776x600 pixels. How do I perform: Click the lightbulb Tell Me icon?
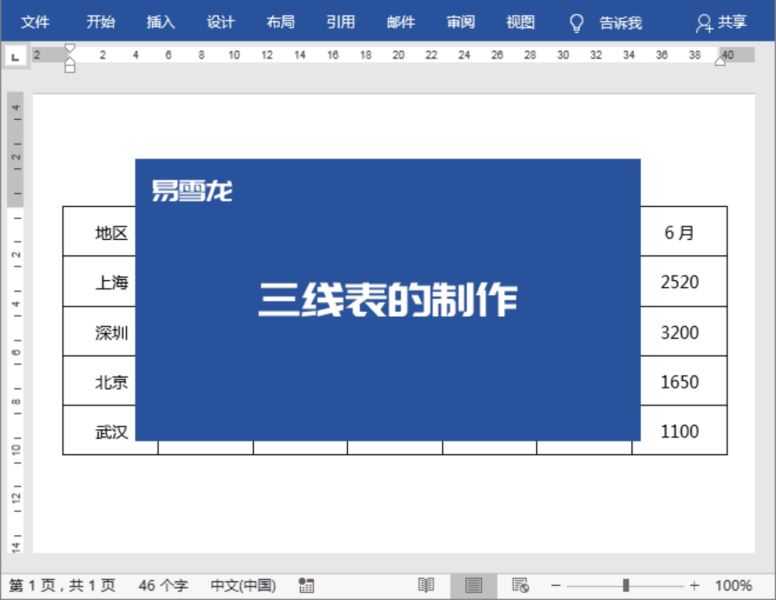click(576, 23)
